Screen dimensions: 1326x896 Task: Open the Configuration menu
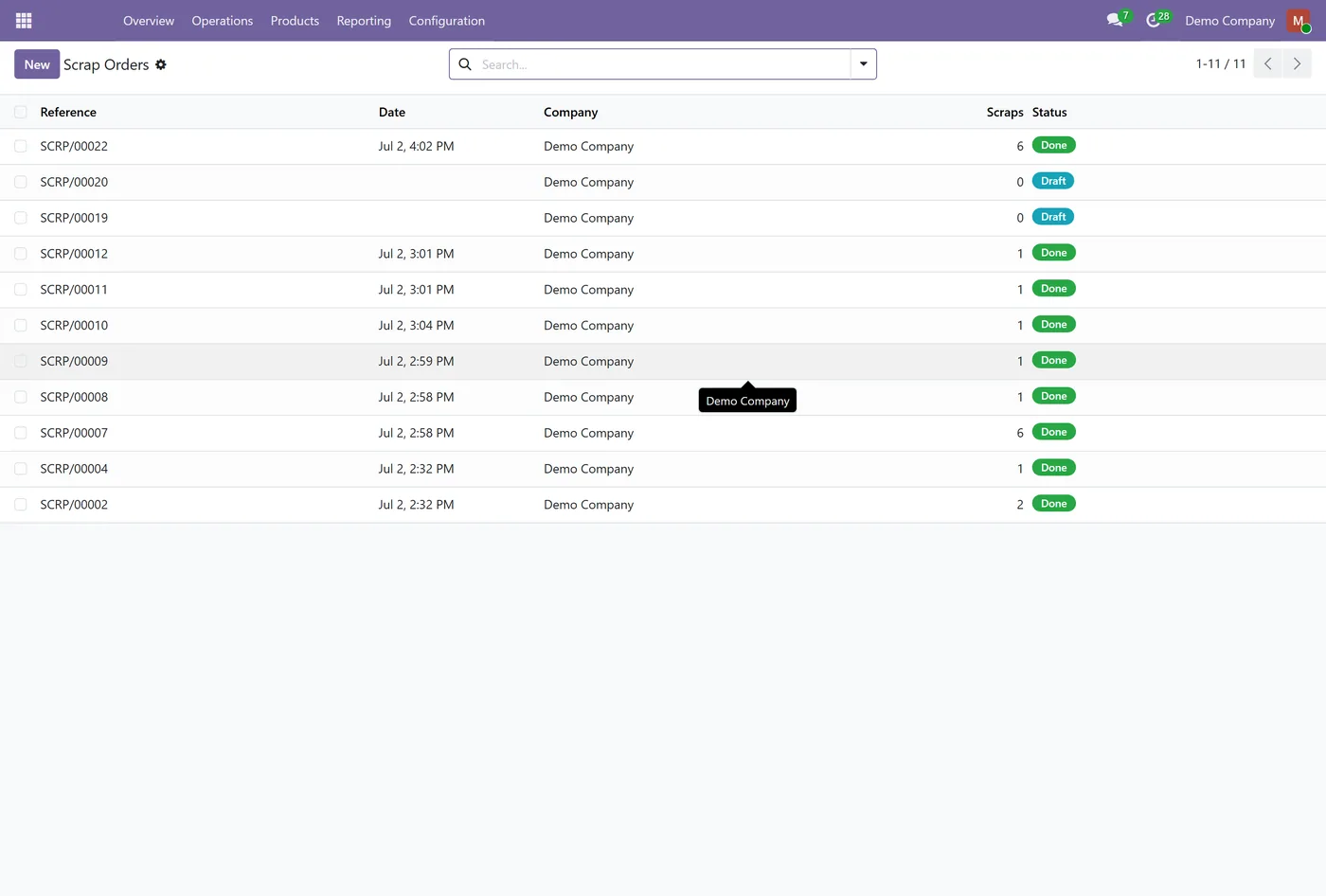click(447, 21)
